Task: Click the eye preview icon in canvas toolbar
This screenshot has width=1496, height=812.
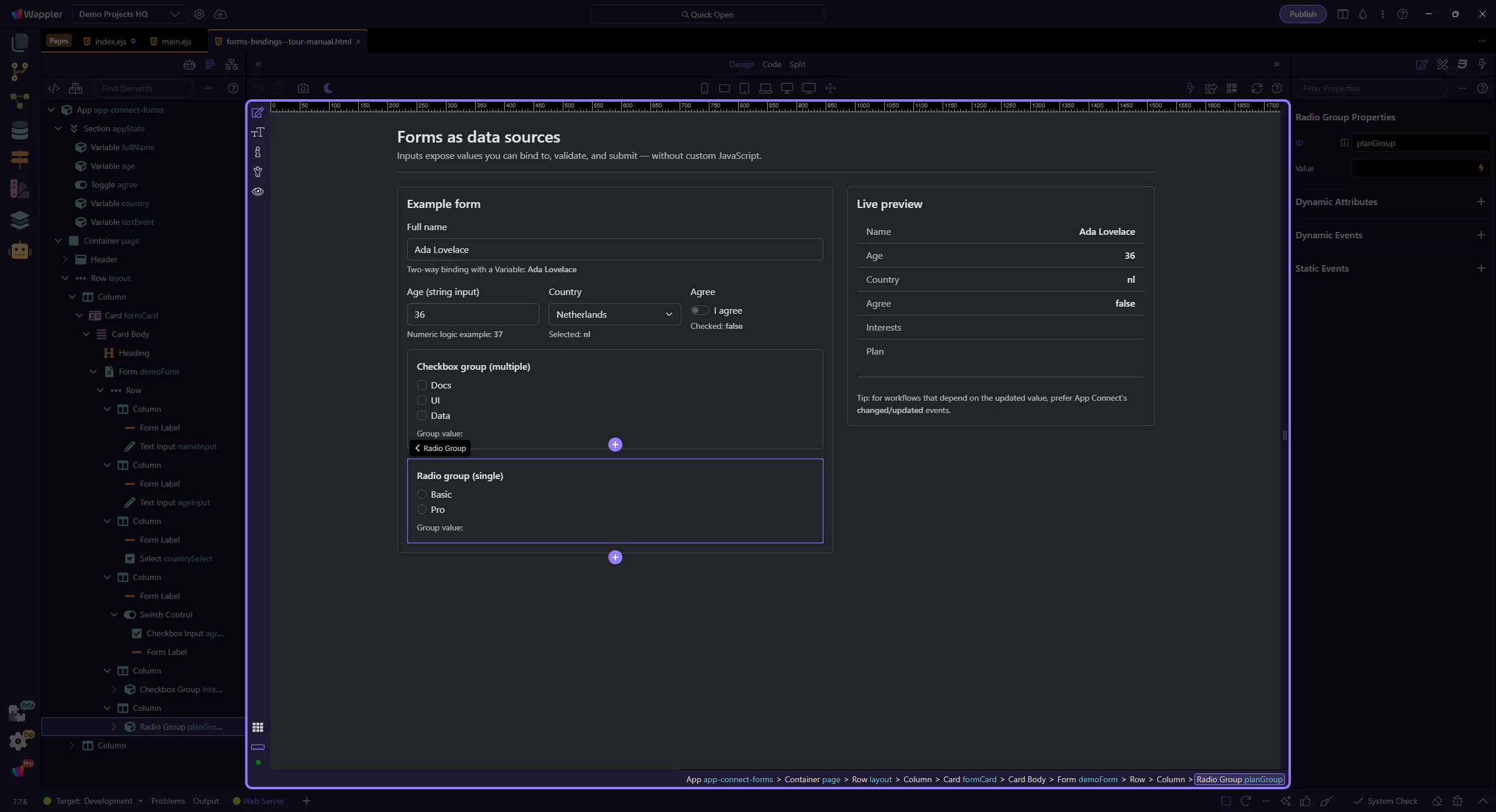Action: coord(258,192)
